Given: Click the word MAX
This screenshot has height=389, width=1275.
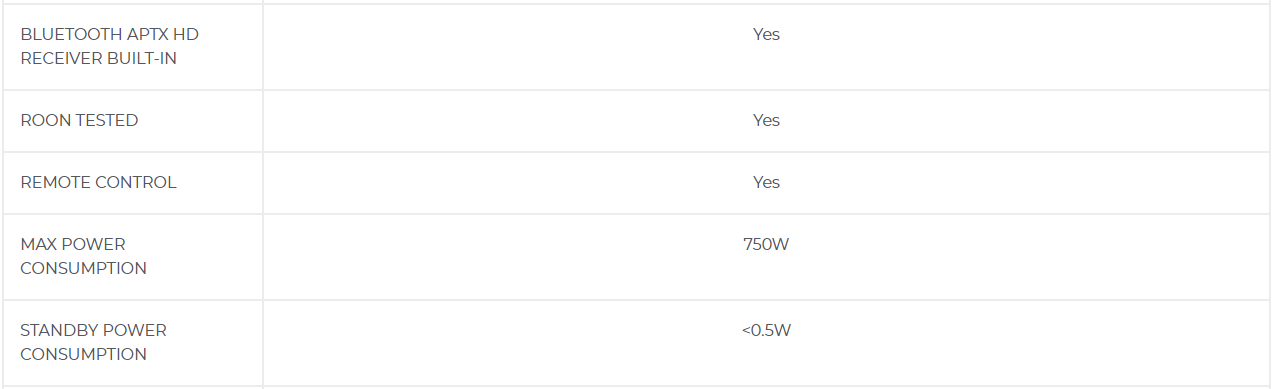Looking at the screenshot, I should point(38,244).
